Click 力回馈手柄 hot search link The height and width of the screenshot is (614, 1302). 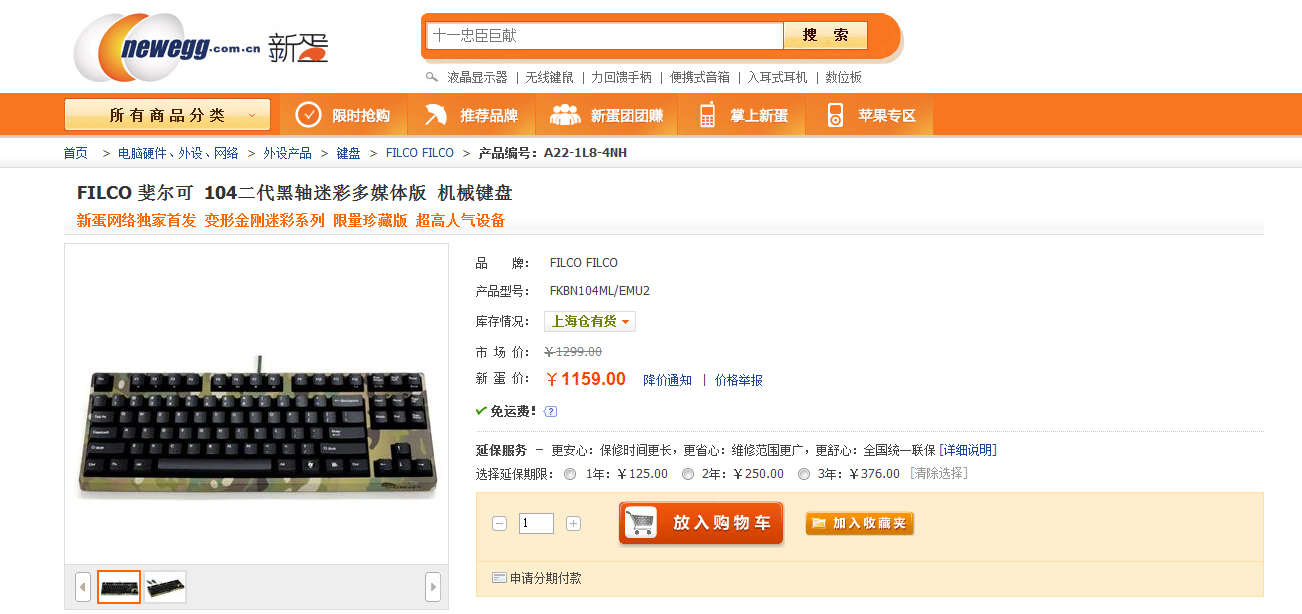click(621, 77)
